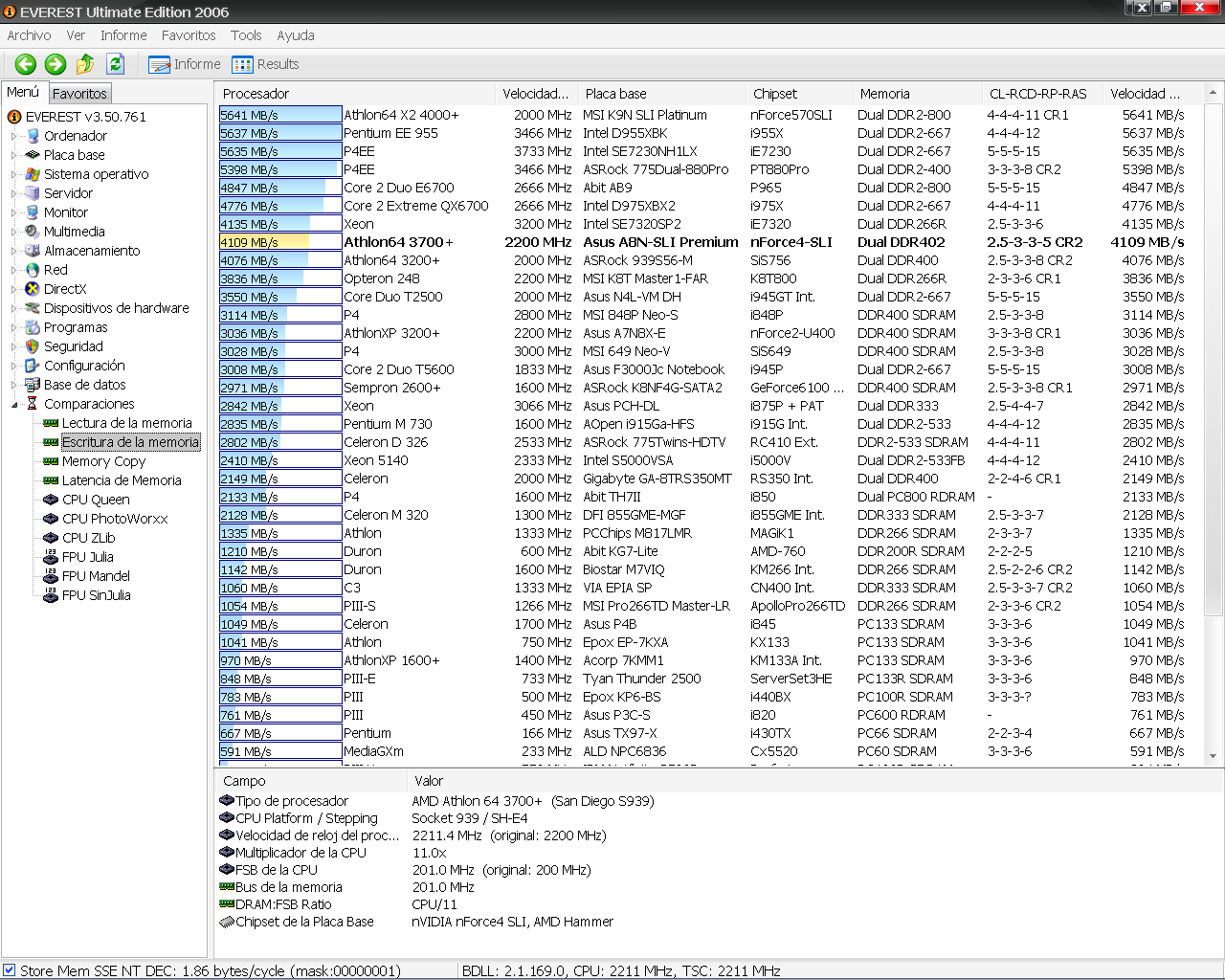Click the Multimedia speaker icon
The height and width of the screenshot is (980, 1225).
(33, 232)
